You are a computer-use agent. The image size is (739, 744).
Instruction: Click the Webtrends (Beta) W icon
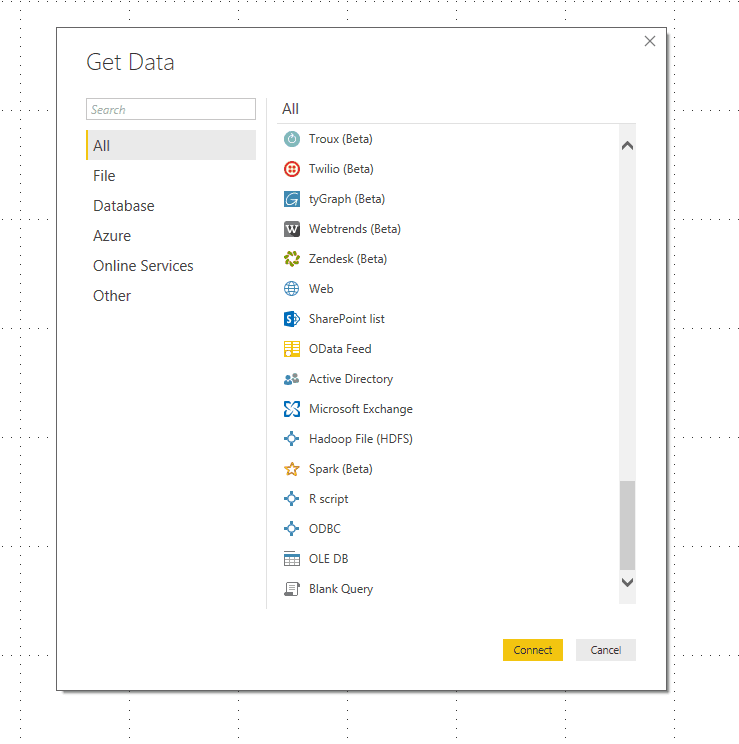coord(291,229)
